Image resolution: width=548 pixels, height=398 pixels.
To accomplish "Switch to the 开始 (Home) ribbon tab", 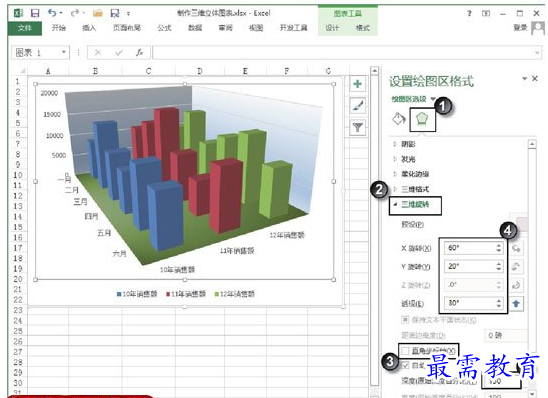I will (59, 28).
